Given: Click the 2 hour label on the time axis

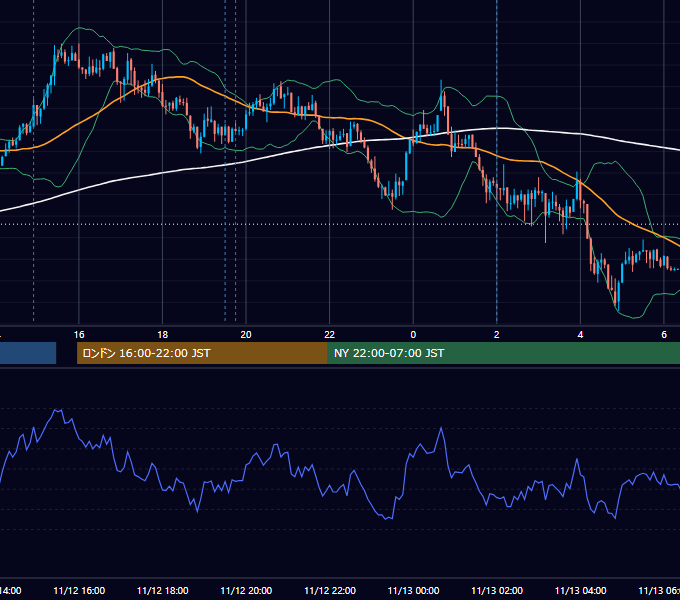Looking at the screenshot, I should point(497,335).
